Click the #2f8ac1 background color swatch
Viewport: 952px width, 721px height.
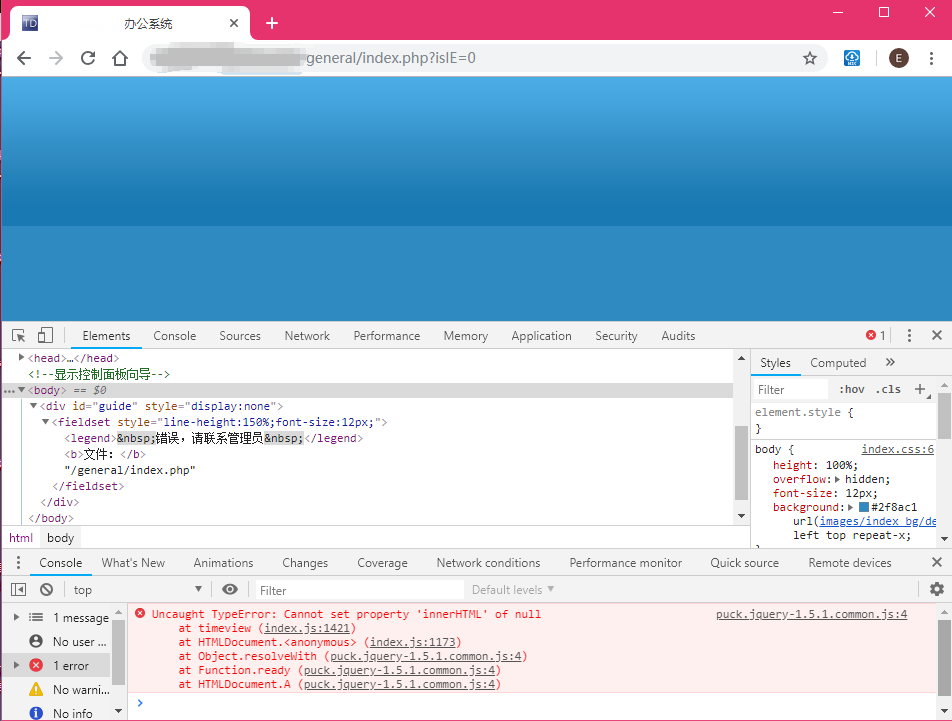pos(864,508)
